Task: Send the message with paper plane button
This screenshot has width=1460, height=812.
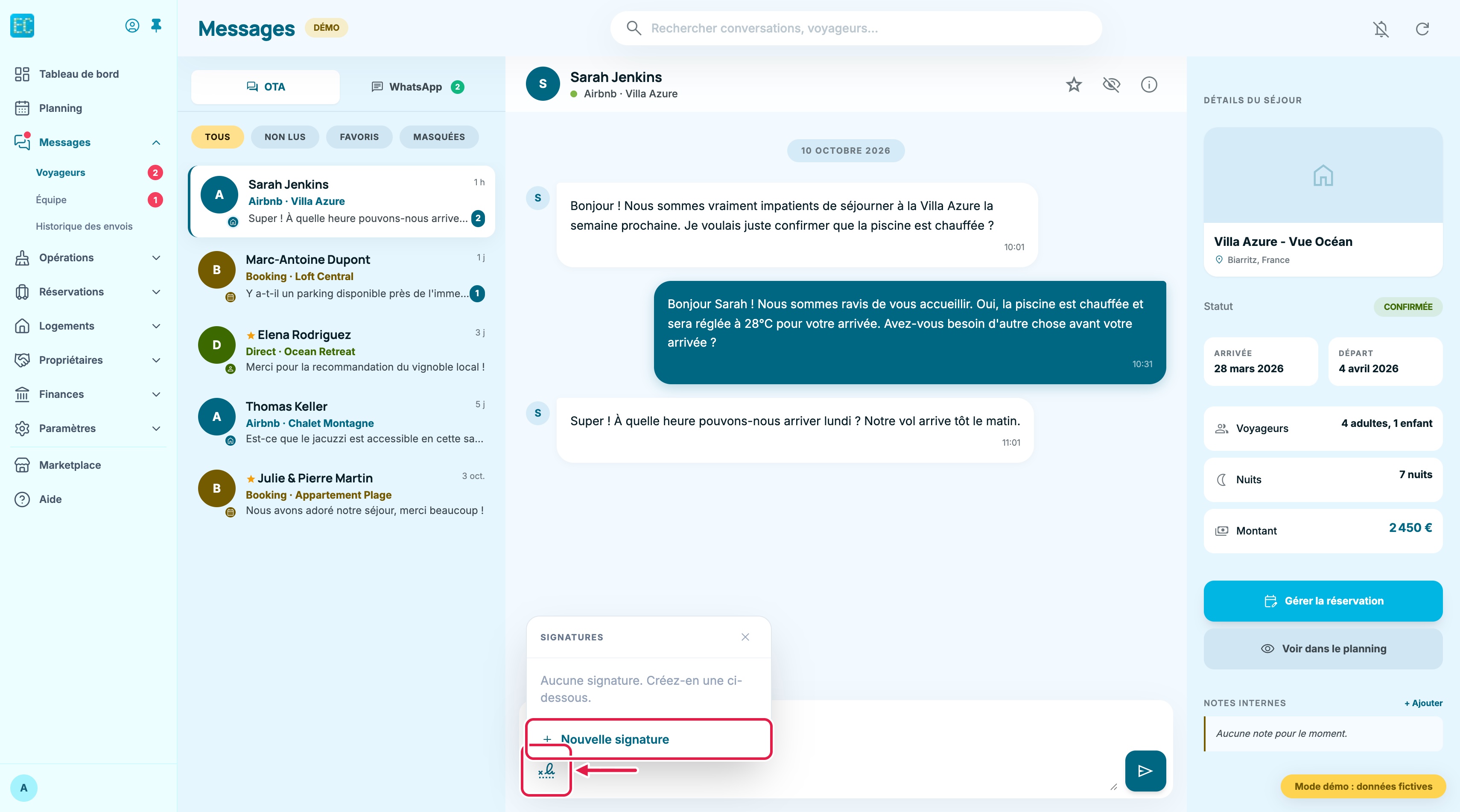Action: pyautogui.click(x=1145, y=771)
